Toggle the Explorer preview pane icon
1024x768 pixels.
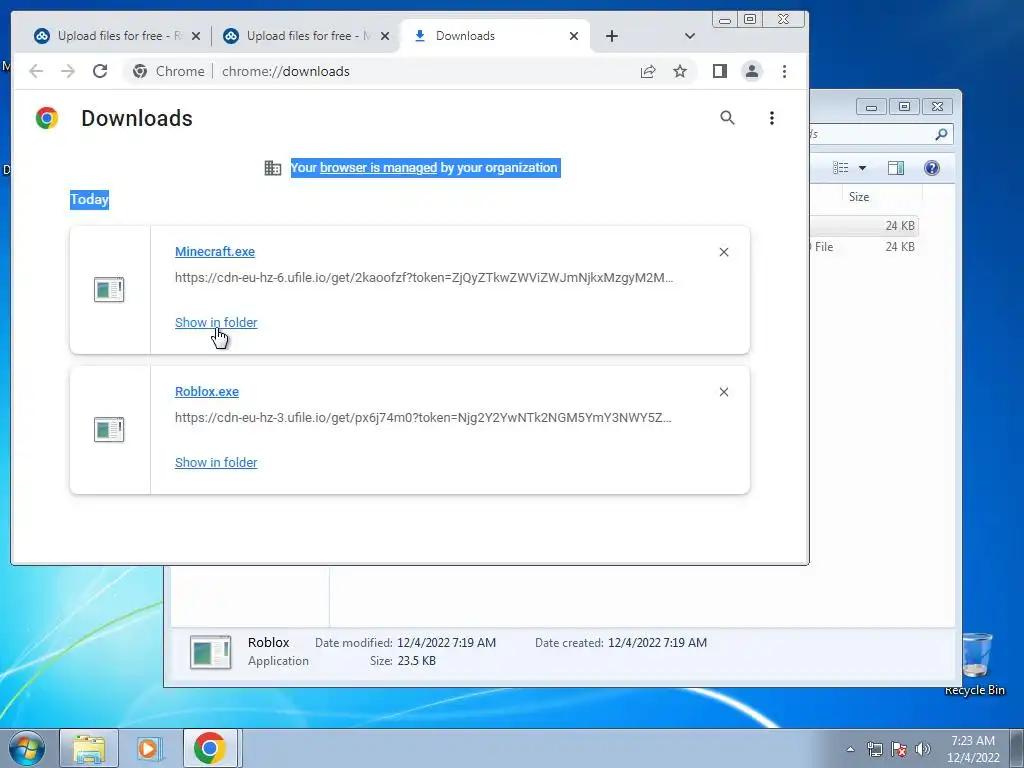896,168
